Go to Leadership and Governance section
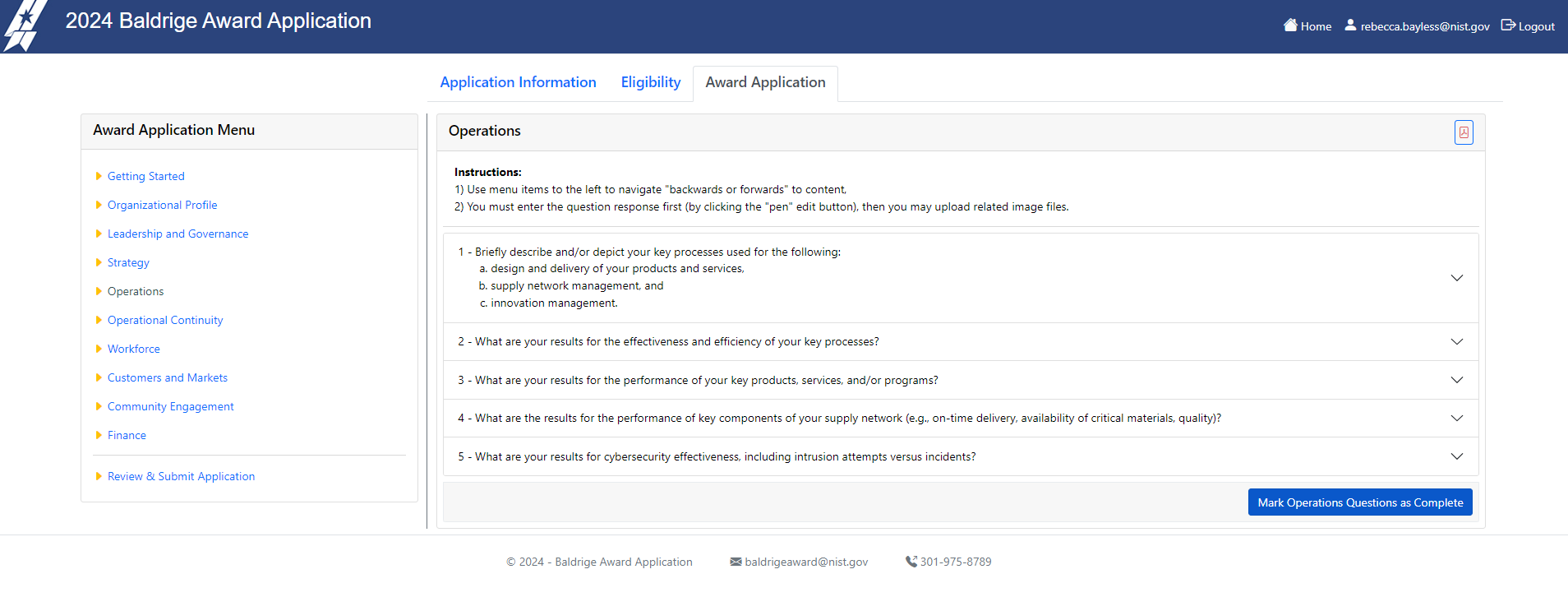Viewport: 1568px width, 597px height. pos(178,234)
